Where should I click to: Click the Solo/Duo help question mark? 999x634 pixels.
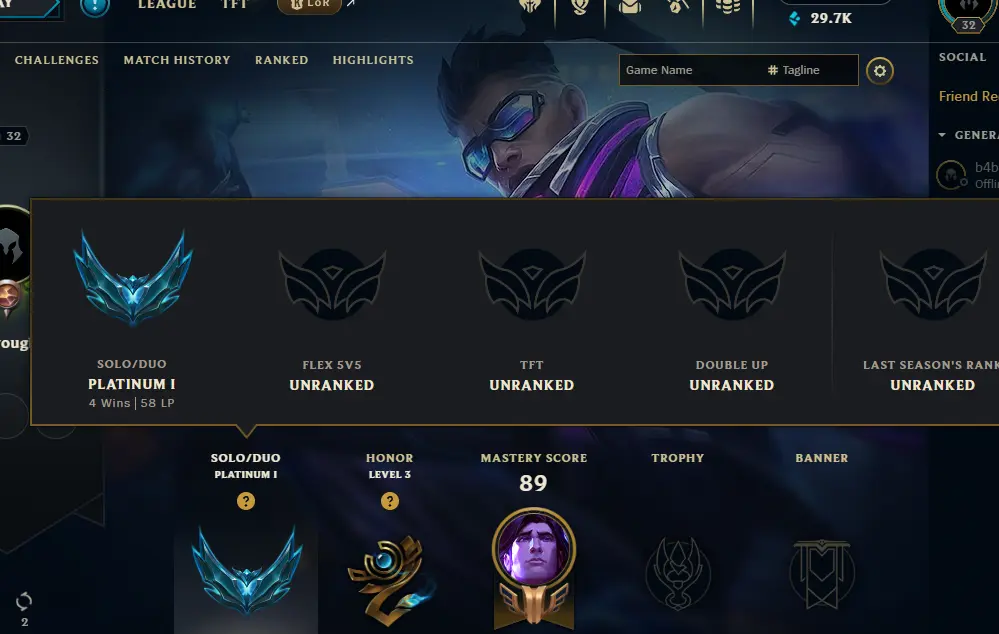tap(246, 501)
